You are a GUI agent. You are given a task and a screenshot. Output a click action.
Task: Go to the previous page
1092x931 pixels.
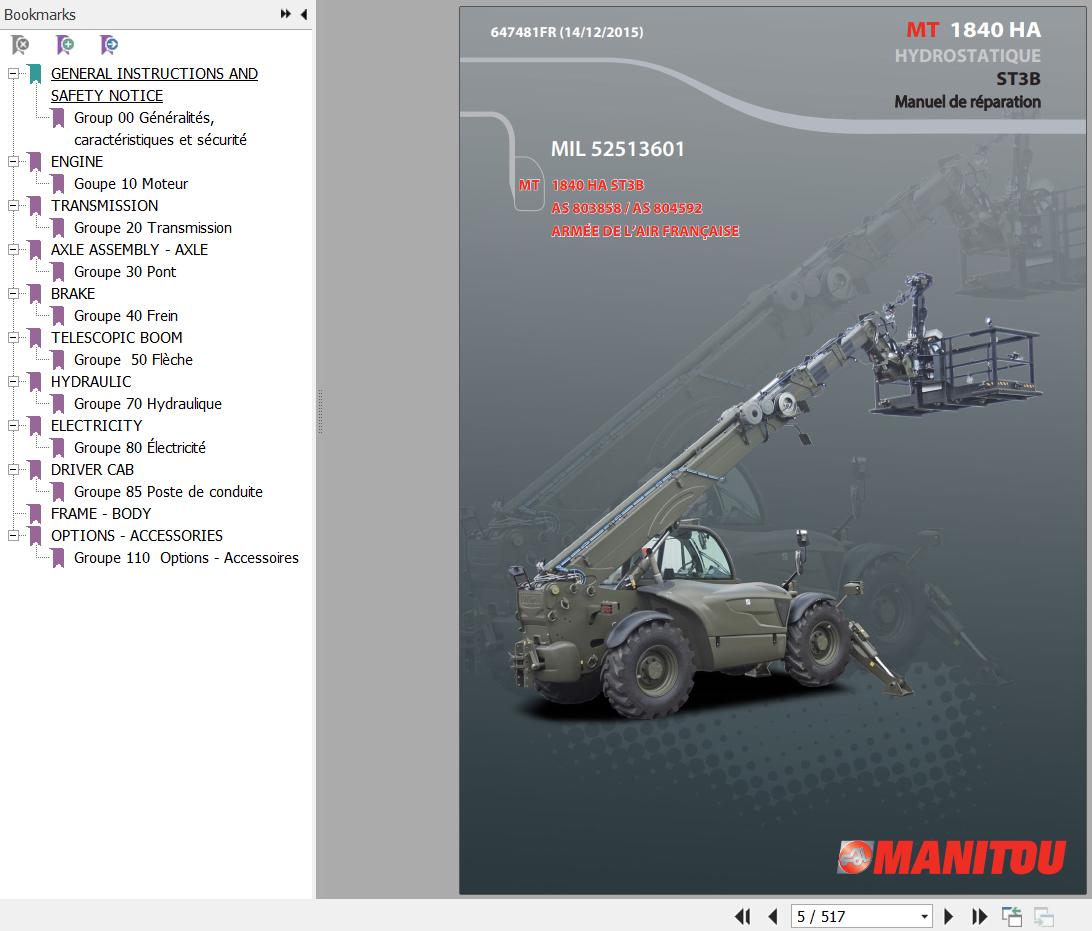click(x=772, y=916)
